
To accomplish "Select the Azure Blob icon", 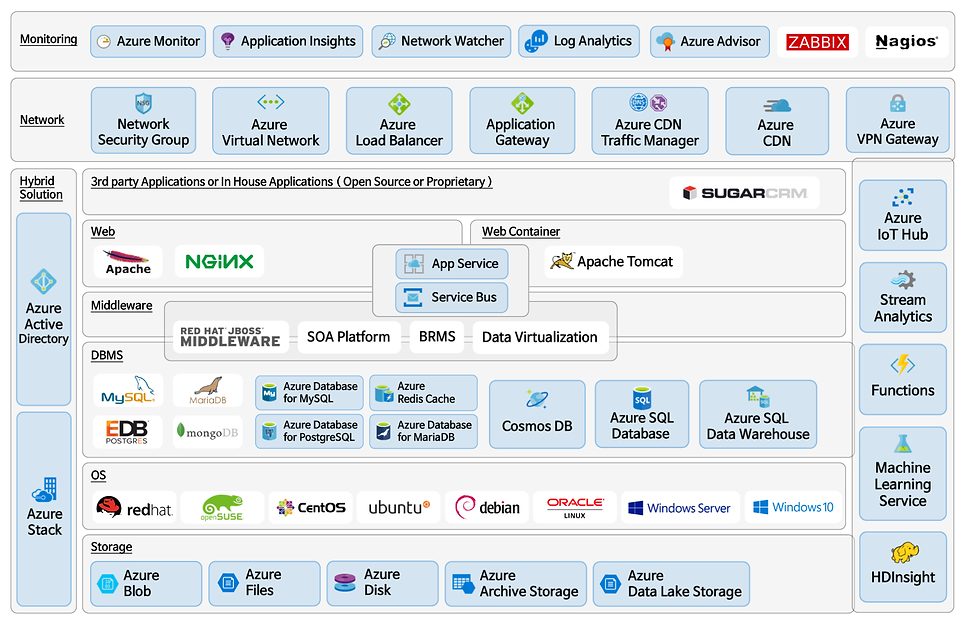I will 107,584.
